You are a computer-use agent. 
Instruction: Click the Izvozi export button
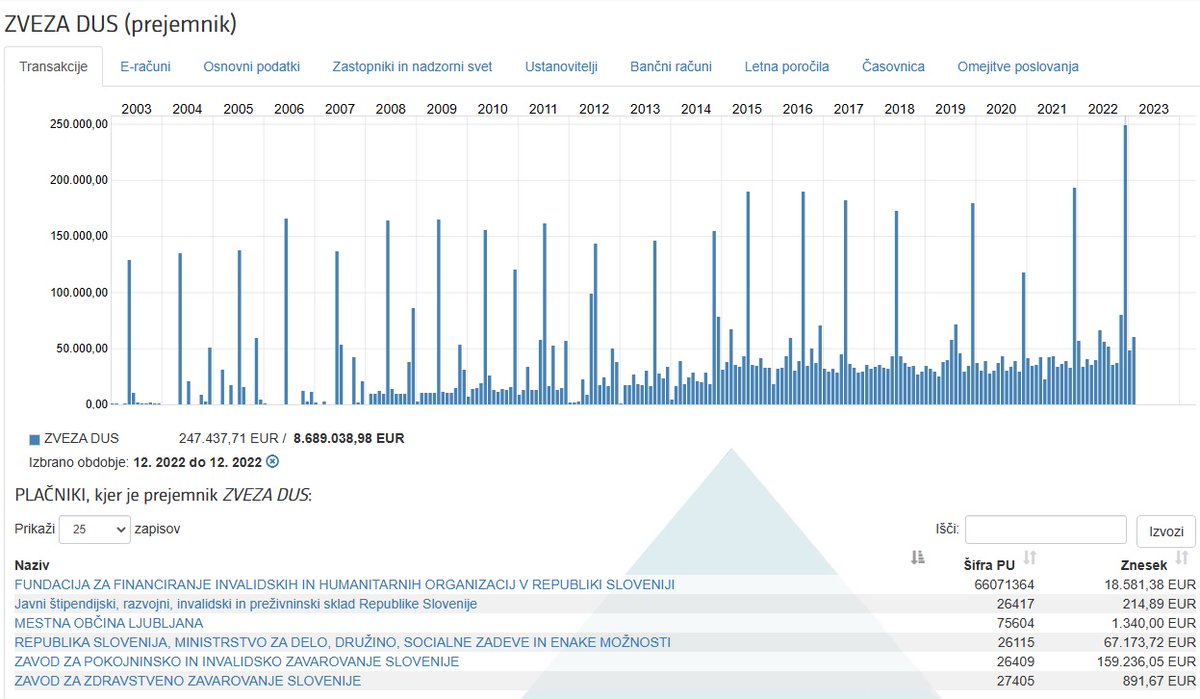[x=1166, y=531]
